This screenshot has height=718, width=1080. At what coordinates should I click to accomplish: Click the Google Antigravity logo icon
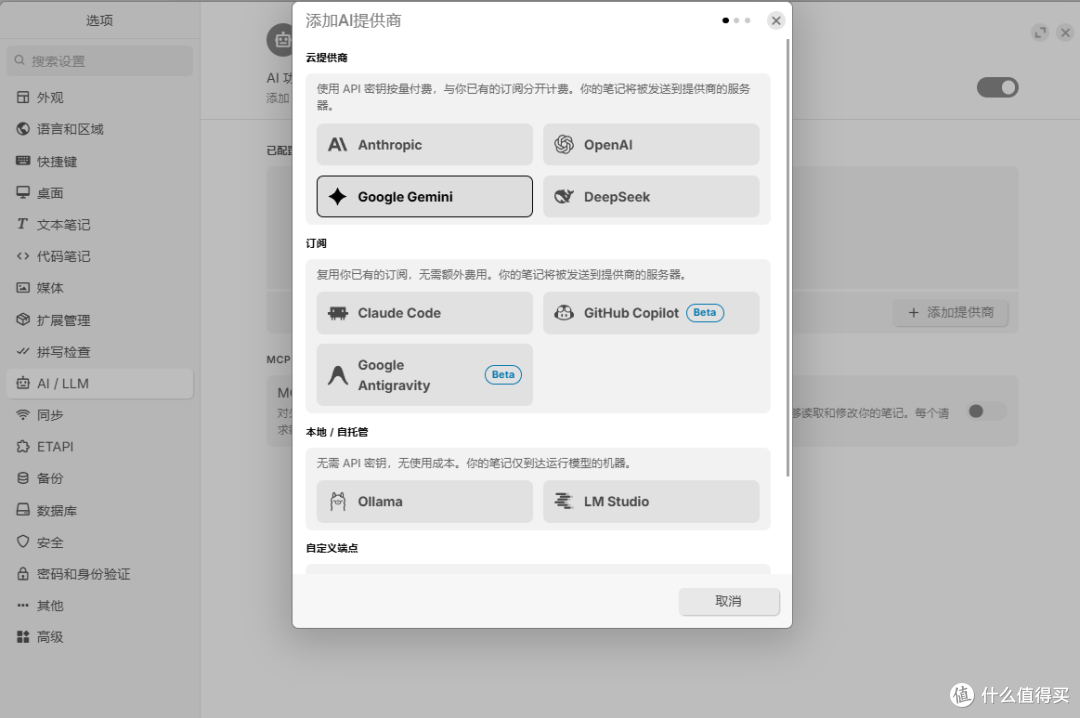338,375
